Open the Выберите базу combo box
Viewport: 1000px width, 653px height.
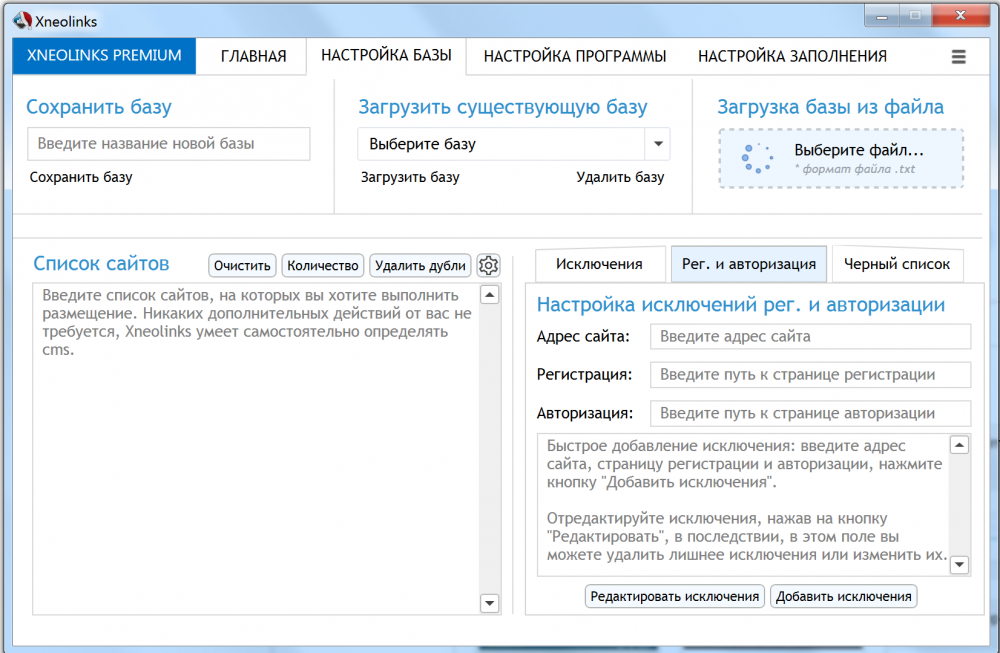click(514, 144)
